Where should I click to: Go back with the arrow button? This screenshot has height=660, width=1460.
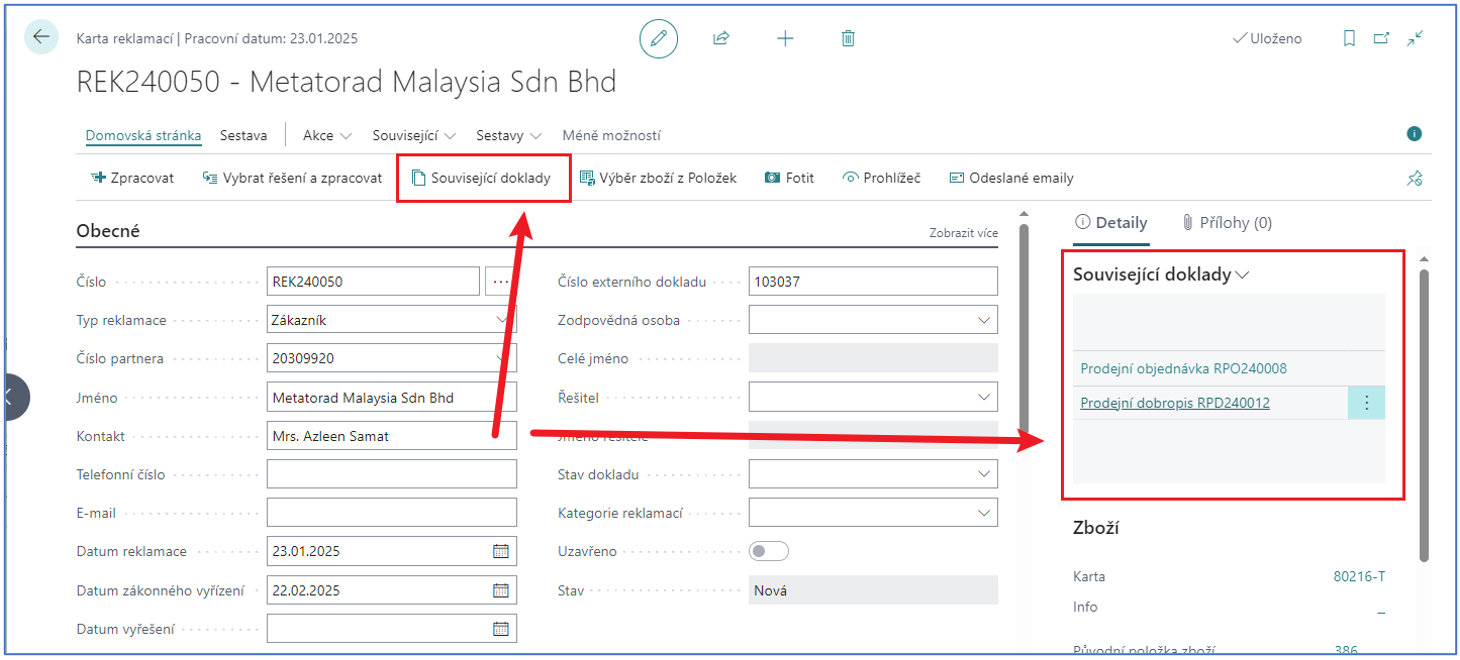click(41, 37)
